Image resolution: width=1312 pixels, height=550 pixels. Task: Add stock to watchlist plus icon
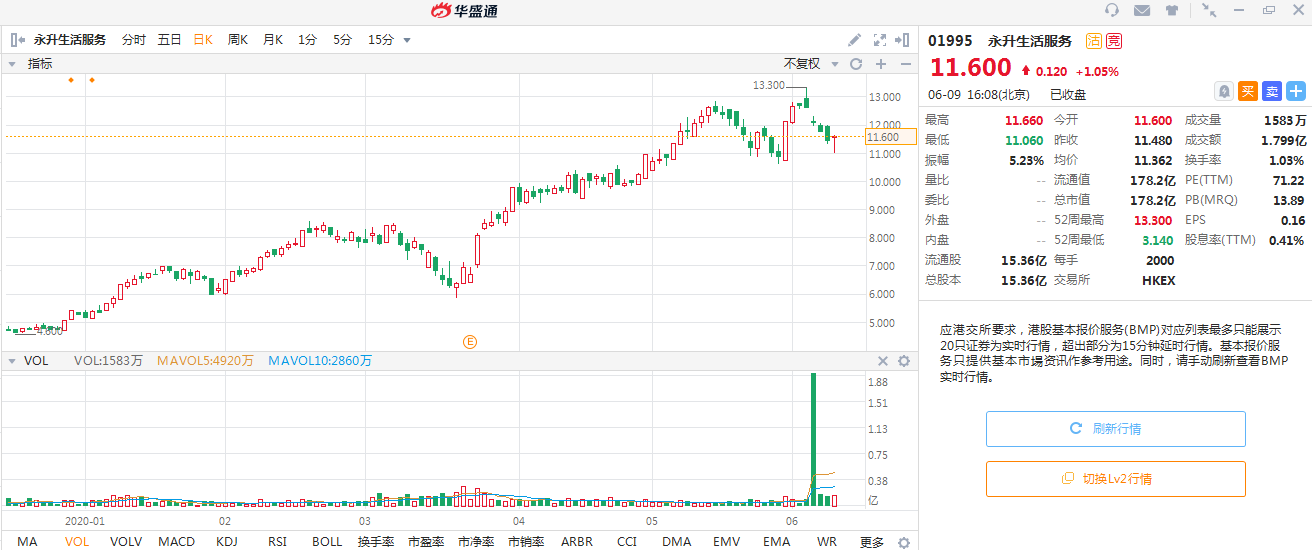tap(1296, 91)
